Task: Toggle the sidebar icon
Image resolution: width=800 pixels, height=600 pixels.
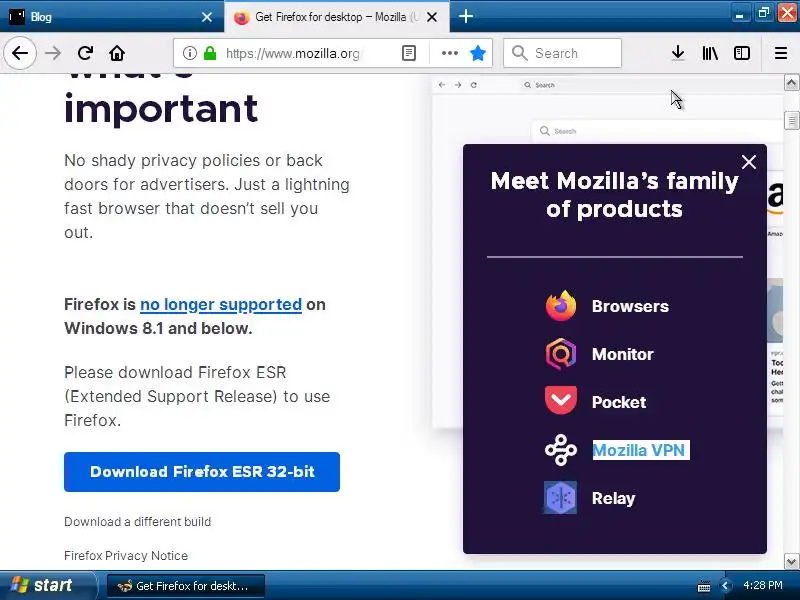Action: tap(741, 53)
